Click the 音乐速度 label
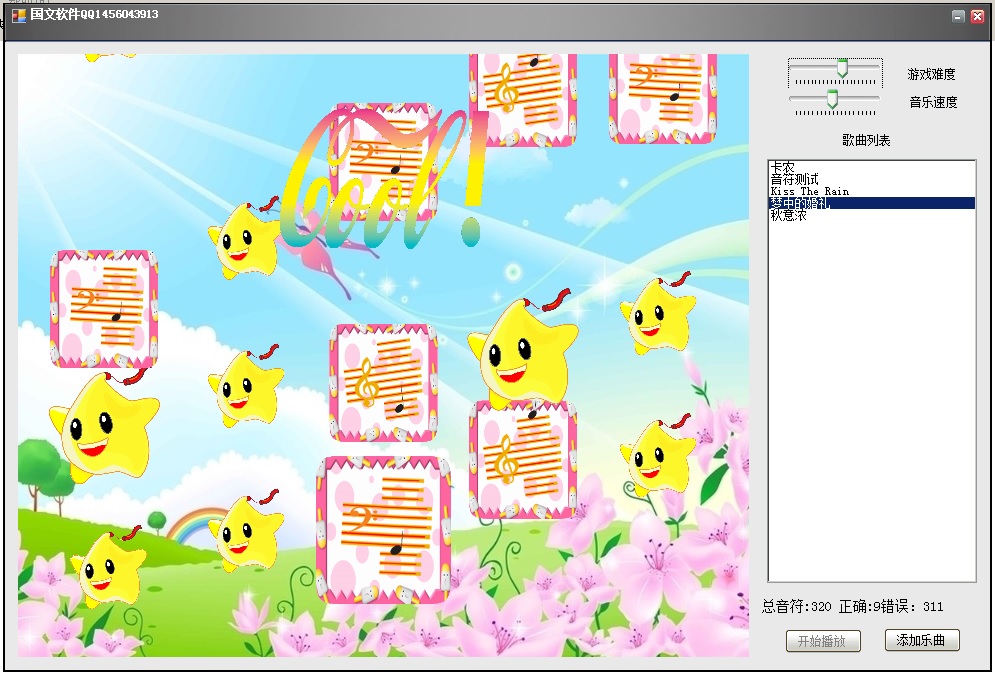 (x=933, y=102)
